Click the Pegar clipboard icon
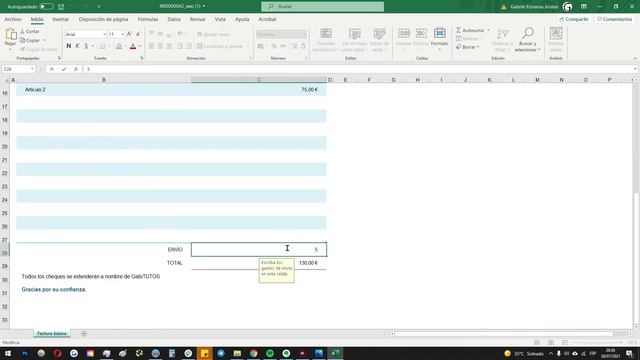 tap(10, 35)
